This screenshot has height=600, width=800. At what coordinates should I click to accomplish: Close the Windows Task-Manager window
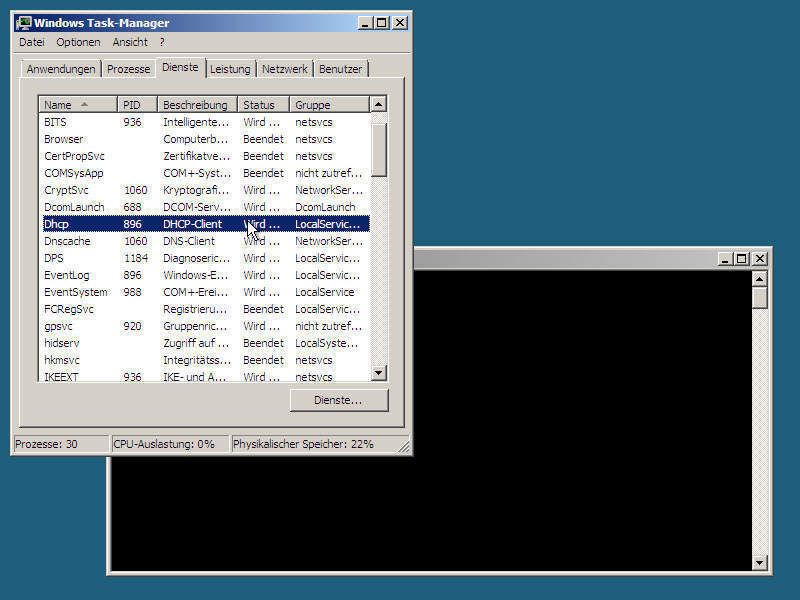click(401, 23)
